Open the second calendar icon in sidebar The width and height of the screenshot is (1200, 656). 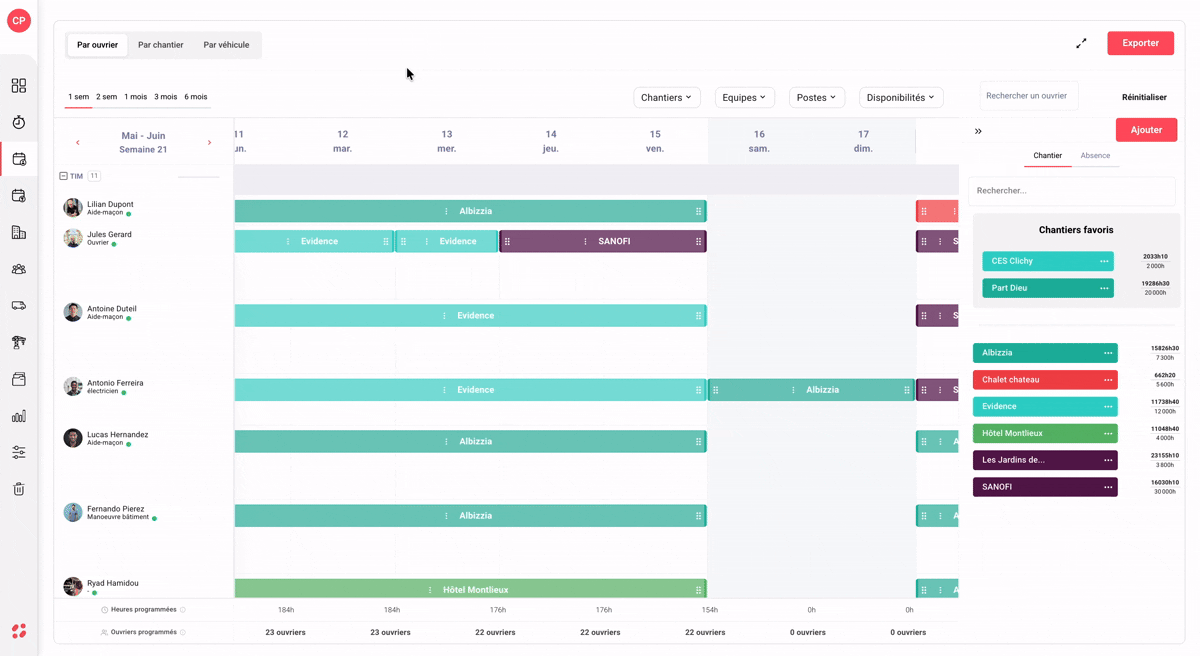click(19, 196)
